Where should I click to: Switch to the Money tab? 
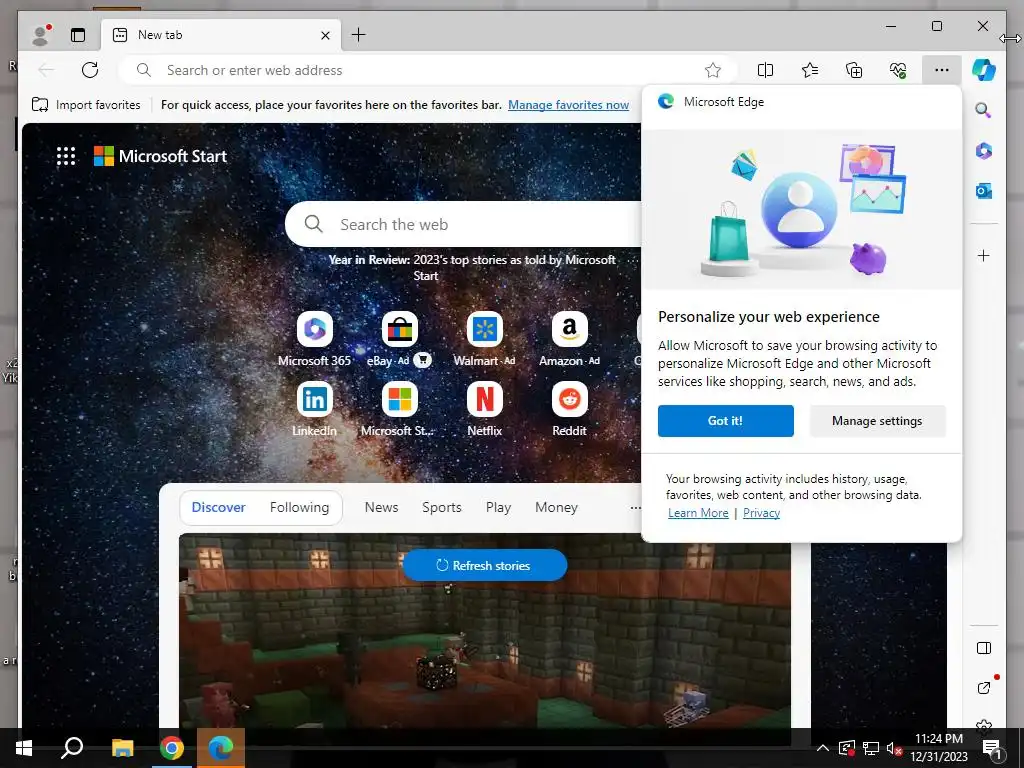tap(556, 507)
